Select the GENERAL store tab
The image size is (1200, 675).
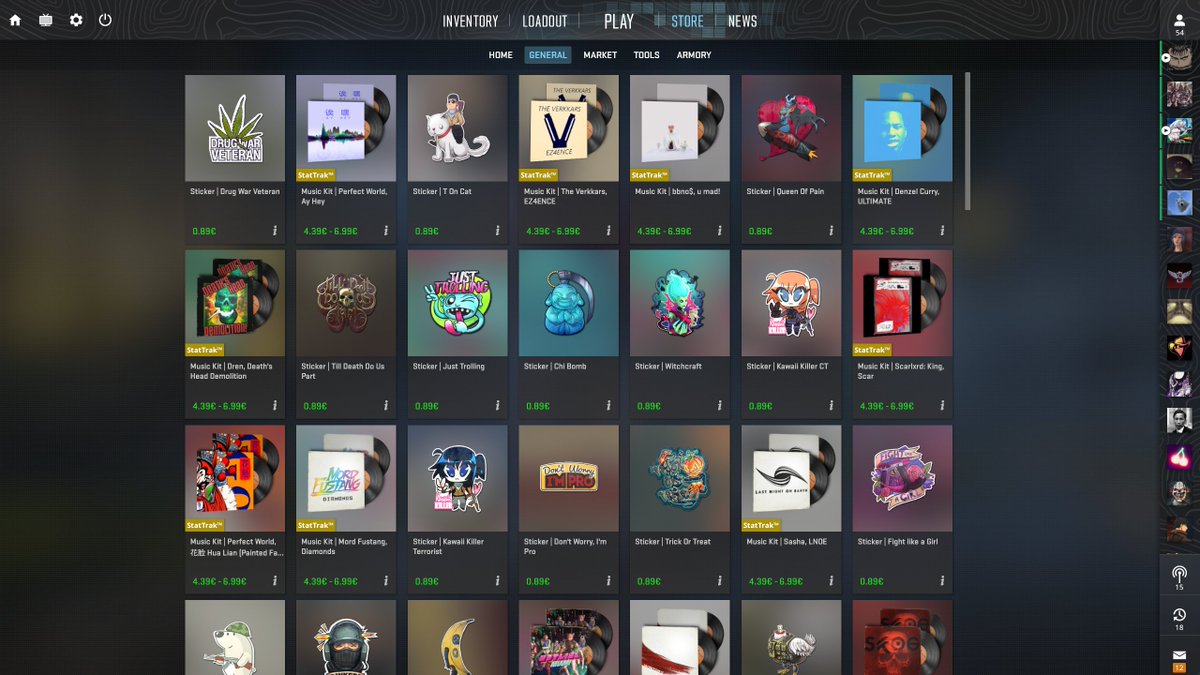tap(548, 55)
